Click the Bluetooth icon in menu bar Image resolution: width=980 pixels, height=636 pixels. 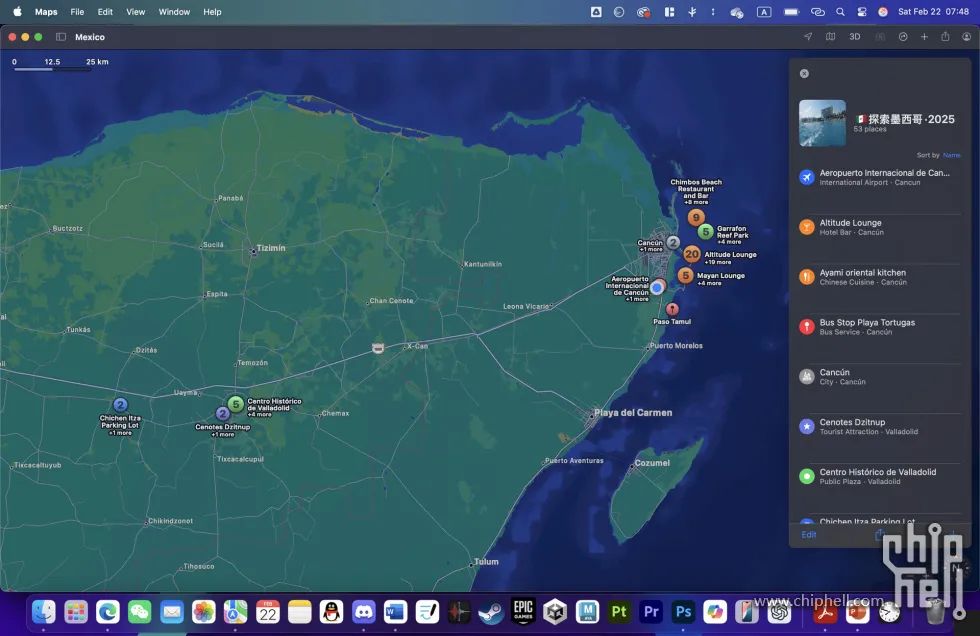692,12
